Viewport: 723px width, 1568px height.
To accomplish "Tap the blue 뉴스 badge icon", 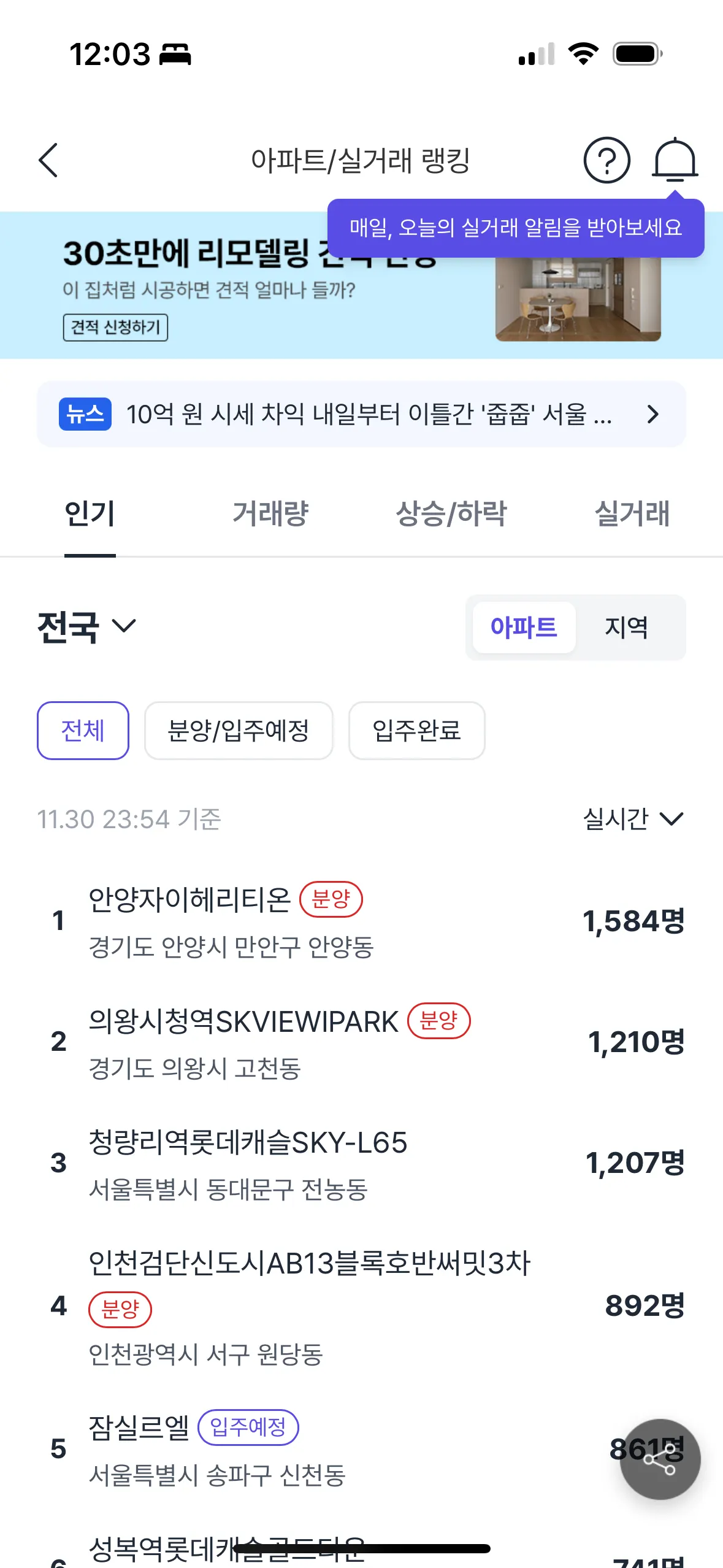I will (x=85, y=414).
